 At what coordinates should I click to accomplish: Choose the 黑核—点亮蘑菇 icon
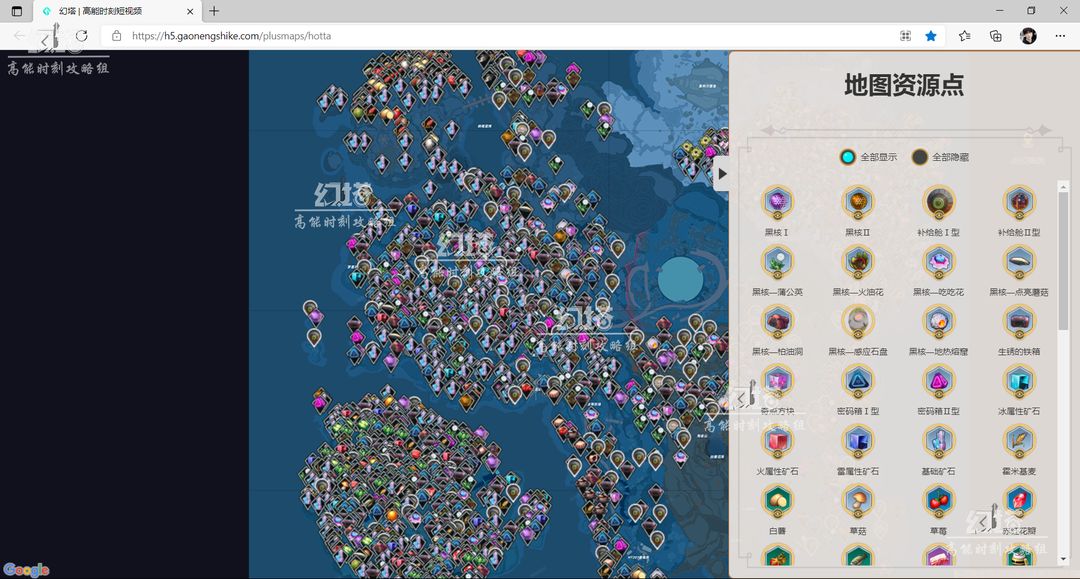(x=1019, y=262)
